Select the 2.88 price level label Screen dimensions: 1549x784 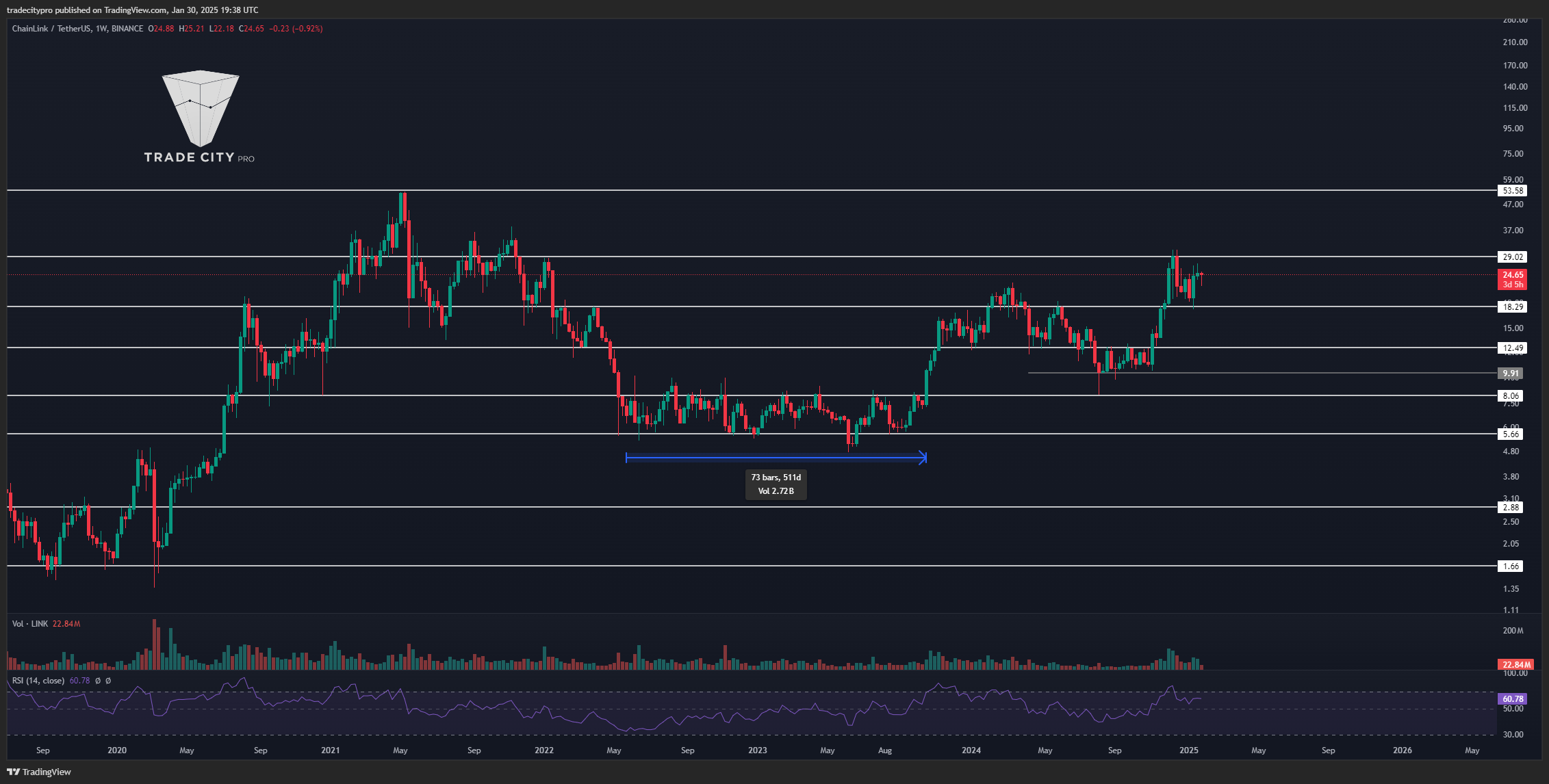(1511, 508)
